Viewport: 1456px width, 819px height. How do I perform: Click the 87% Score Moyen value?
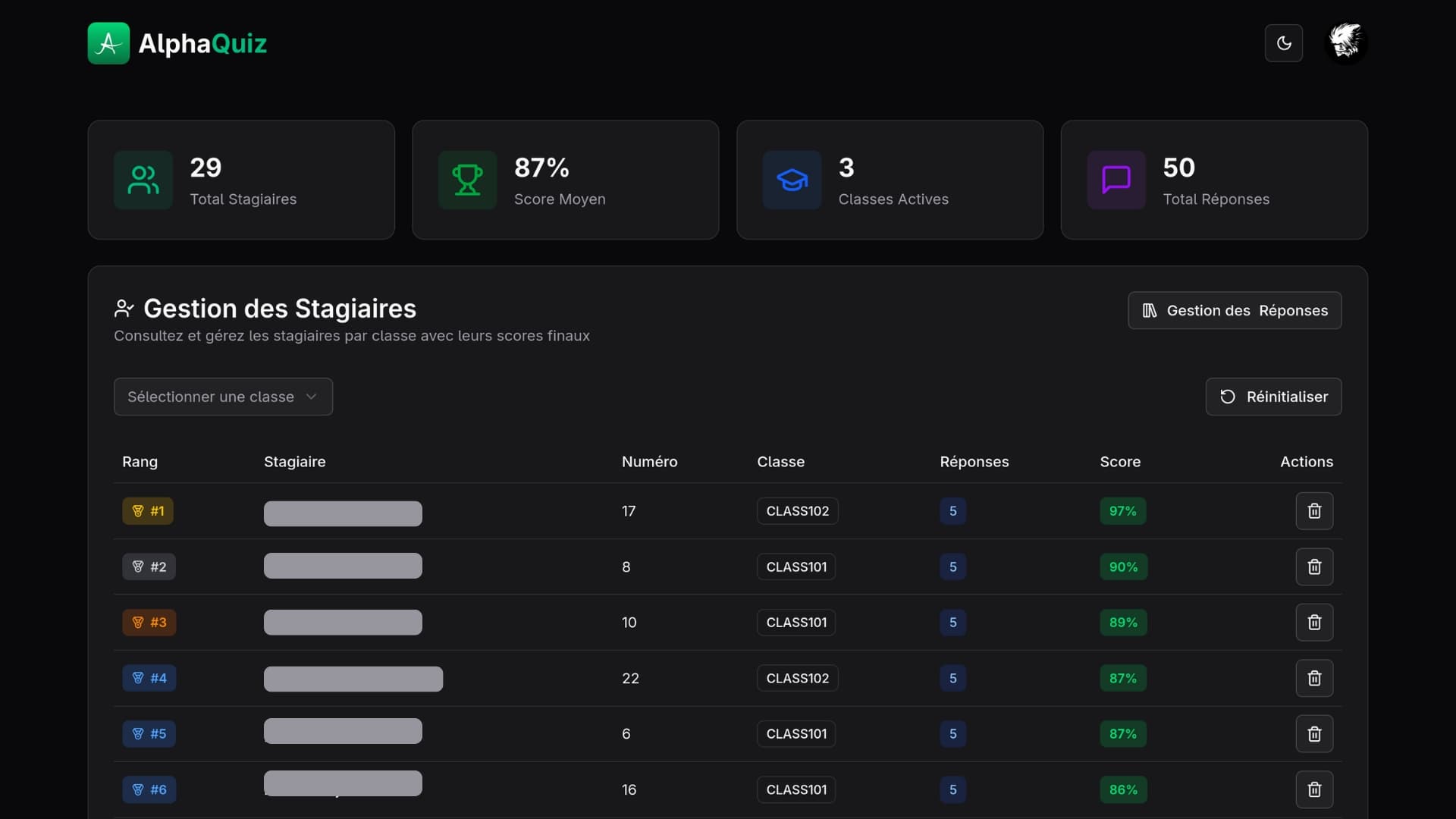[541, 168]
